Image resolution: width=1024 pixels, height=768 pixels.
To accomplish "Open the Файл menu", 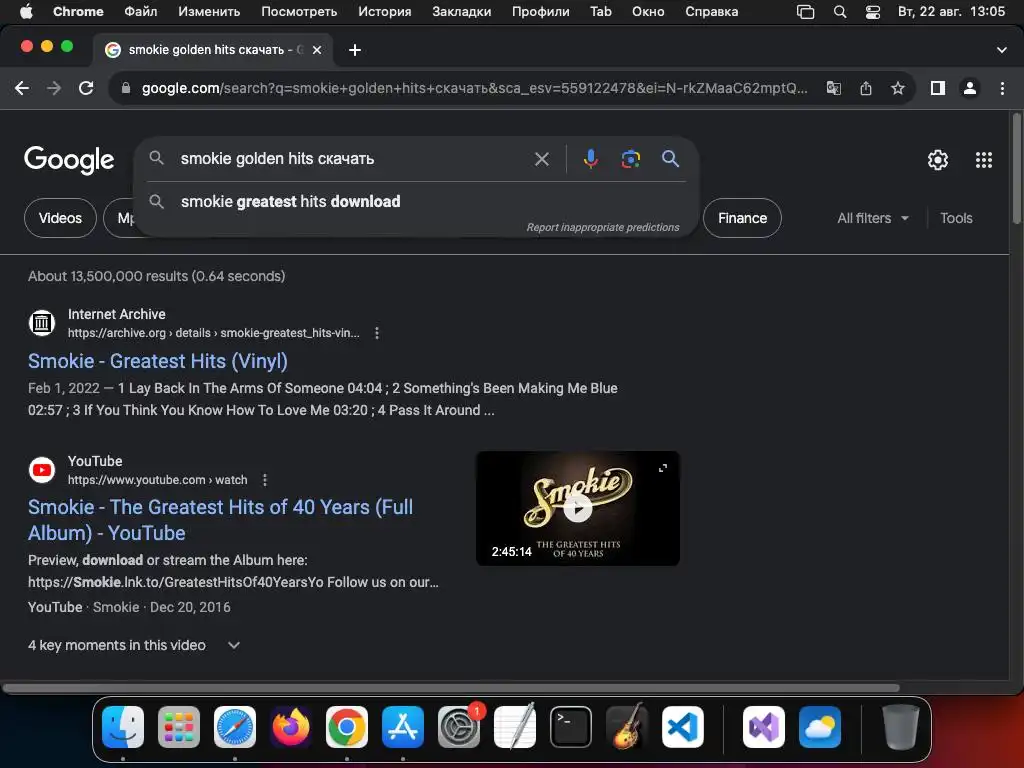I will tap(140, 12).
